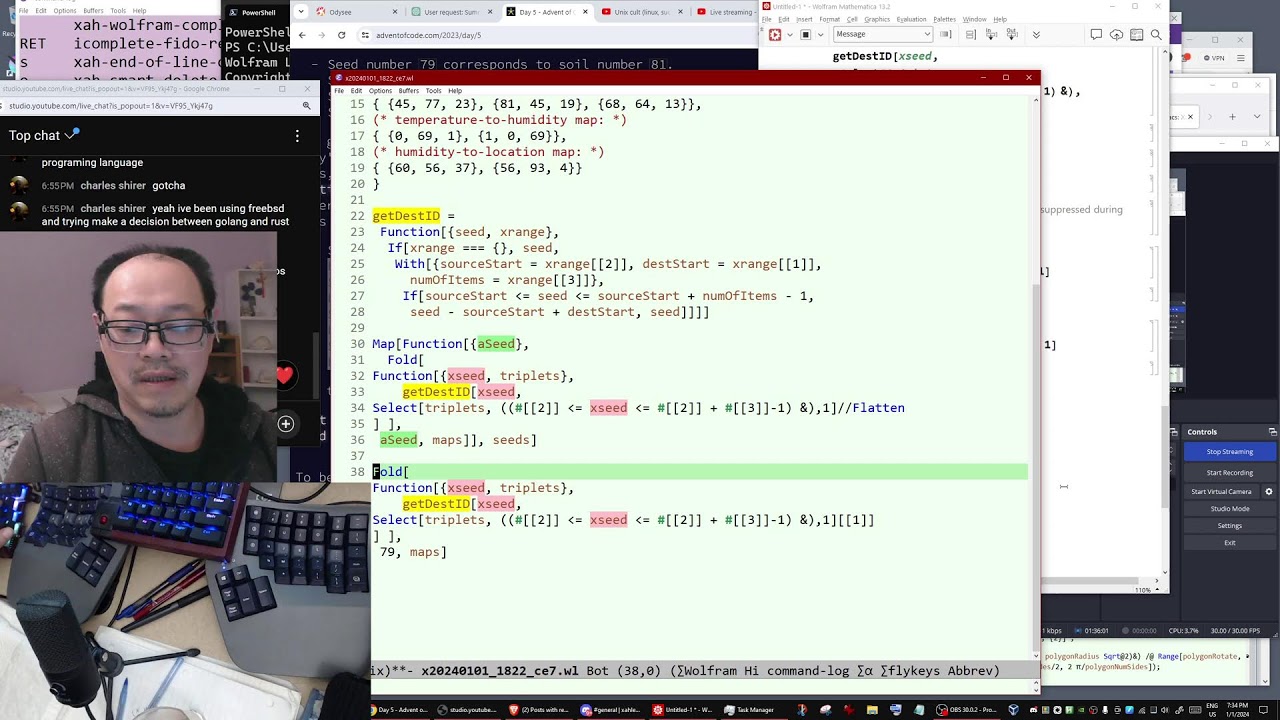The height and width of the screenshot is (720, 1280).
Task: Click Untitled-1 Mathematica taskbar item
Action: tap(683, 710)
